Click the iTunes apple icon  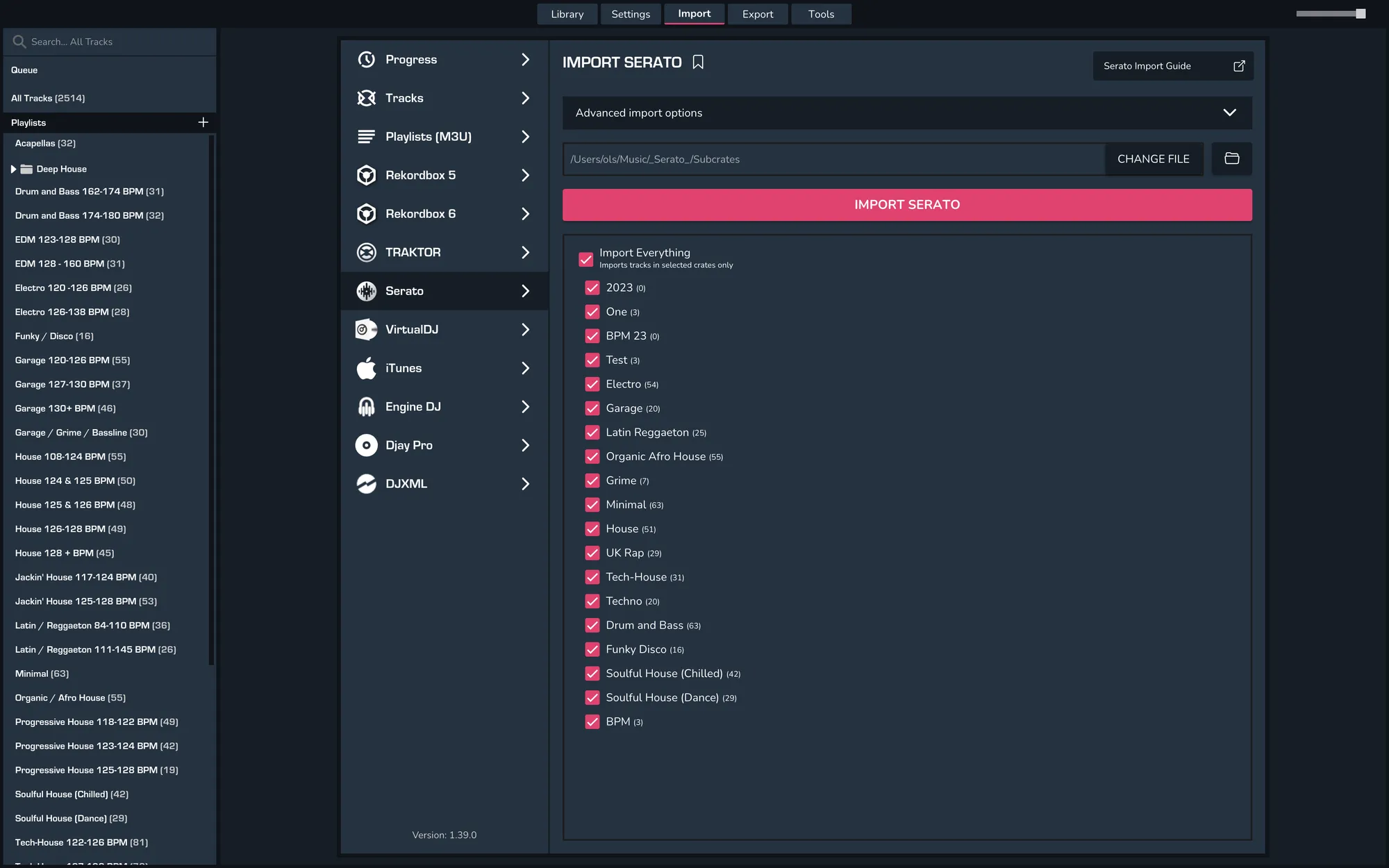tap(366, 368)
